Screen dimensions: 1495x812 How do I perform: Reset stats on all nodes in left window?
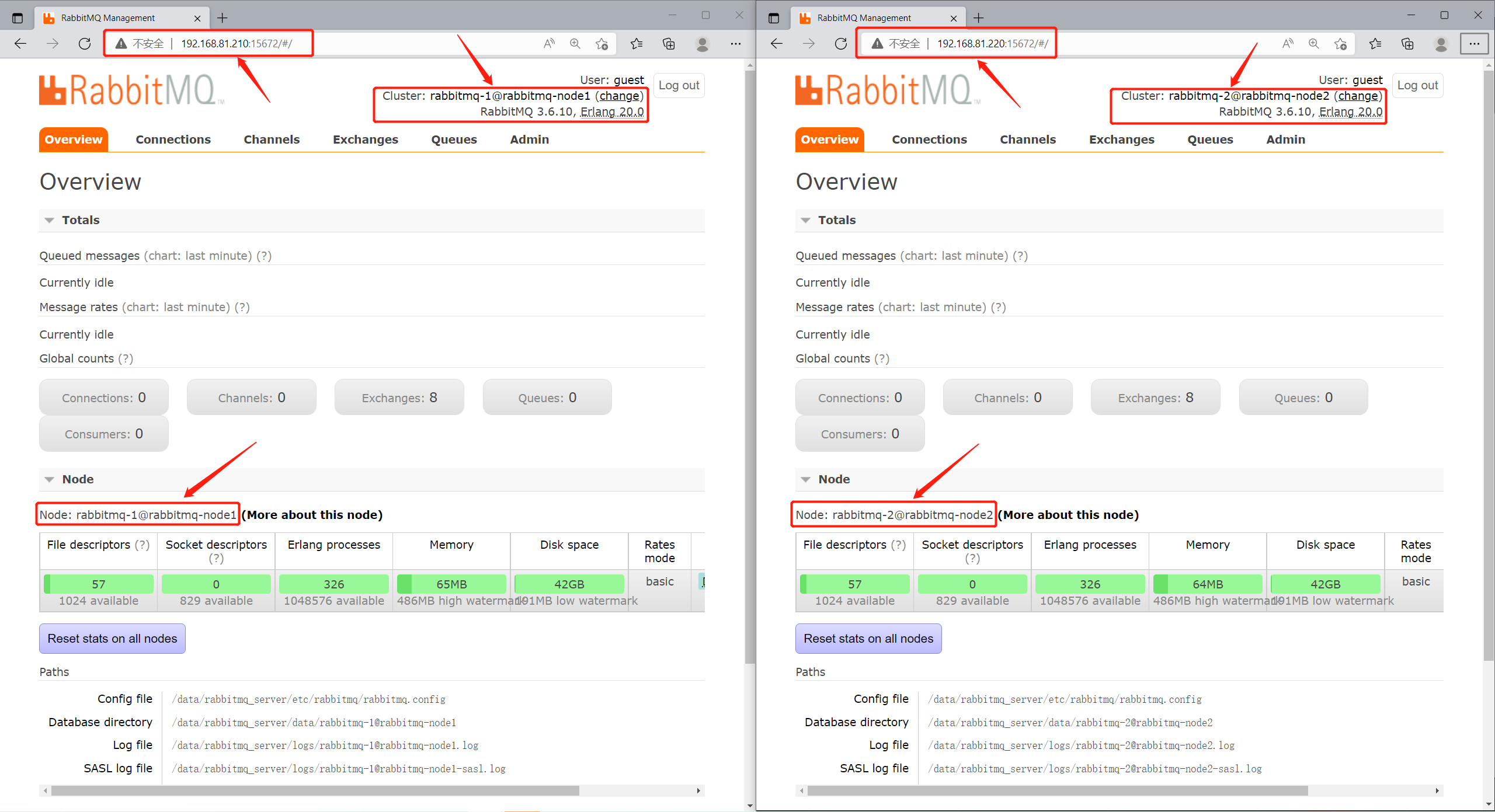(112, 639)
